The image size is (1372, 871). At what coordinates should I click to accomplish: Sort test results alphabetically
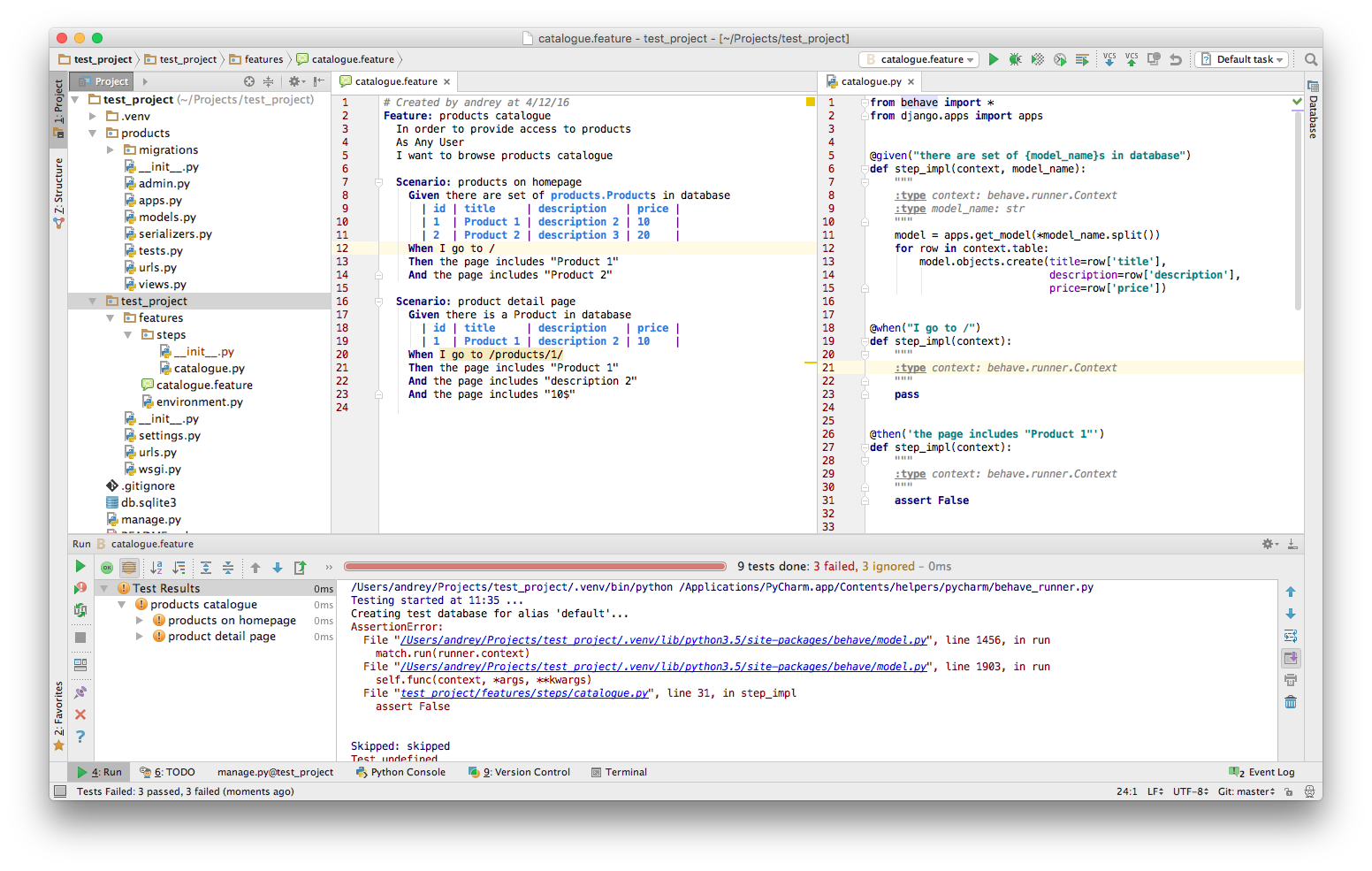tap(156, 568)
